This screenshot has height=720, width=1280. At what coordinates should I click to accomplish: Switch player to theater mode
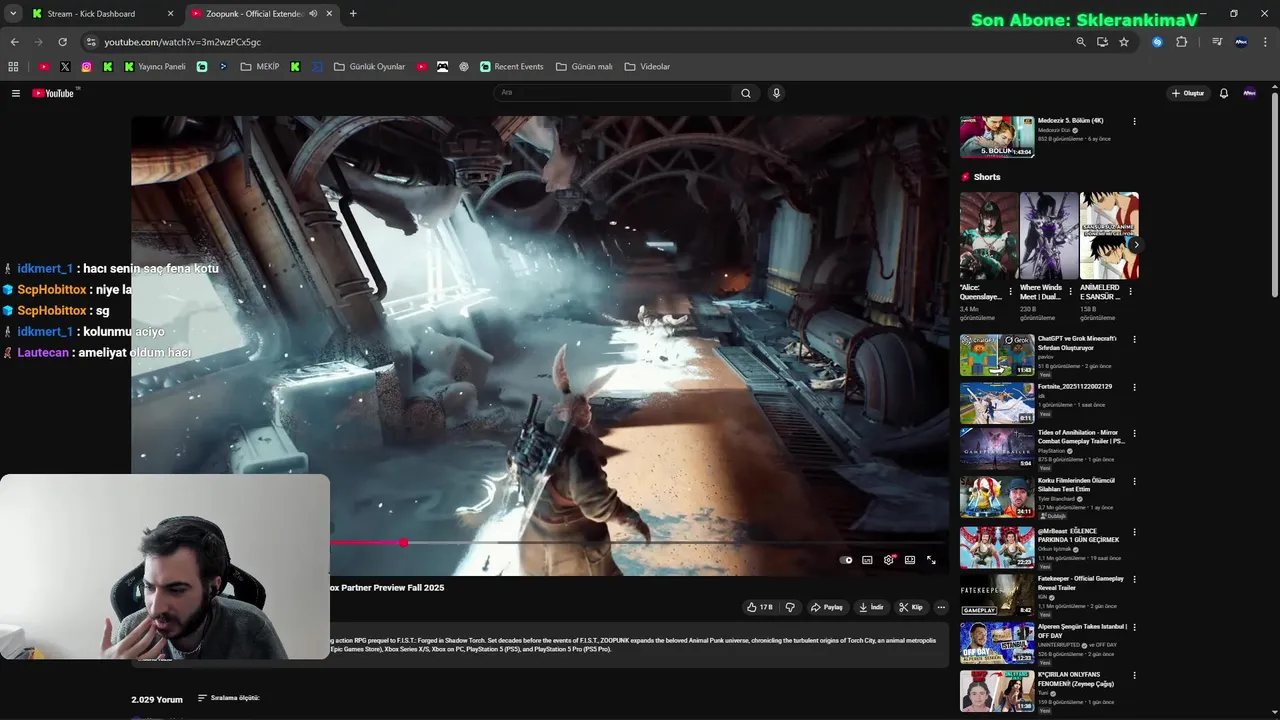click(x=910, y=560)
